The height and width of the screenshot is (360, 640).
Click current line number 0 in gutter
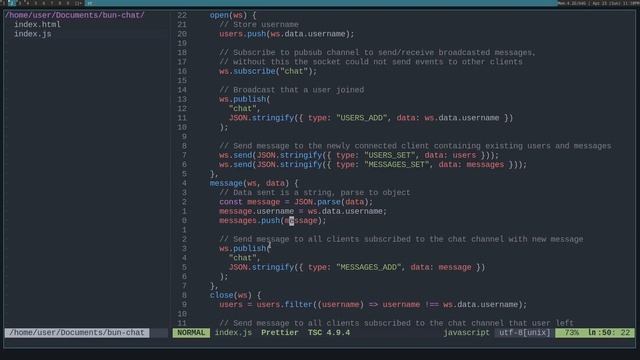[x=184, y=221]
